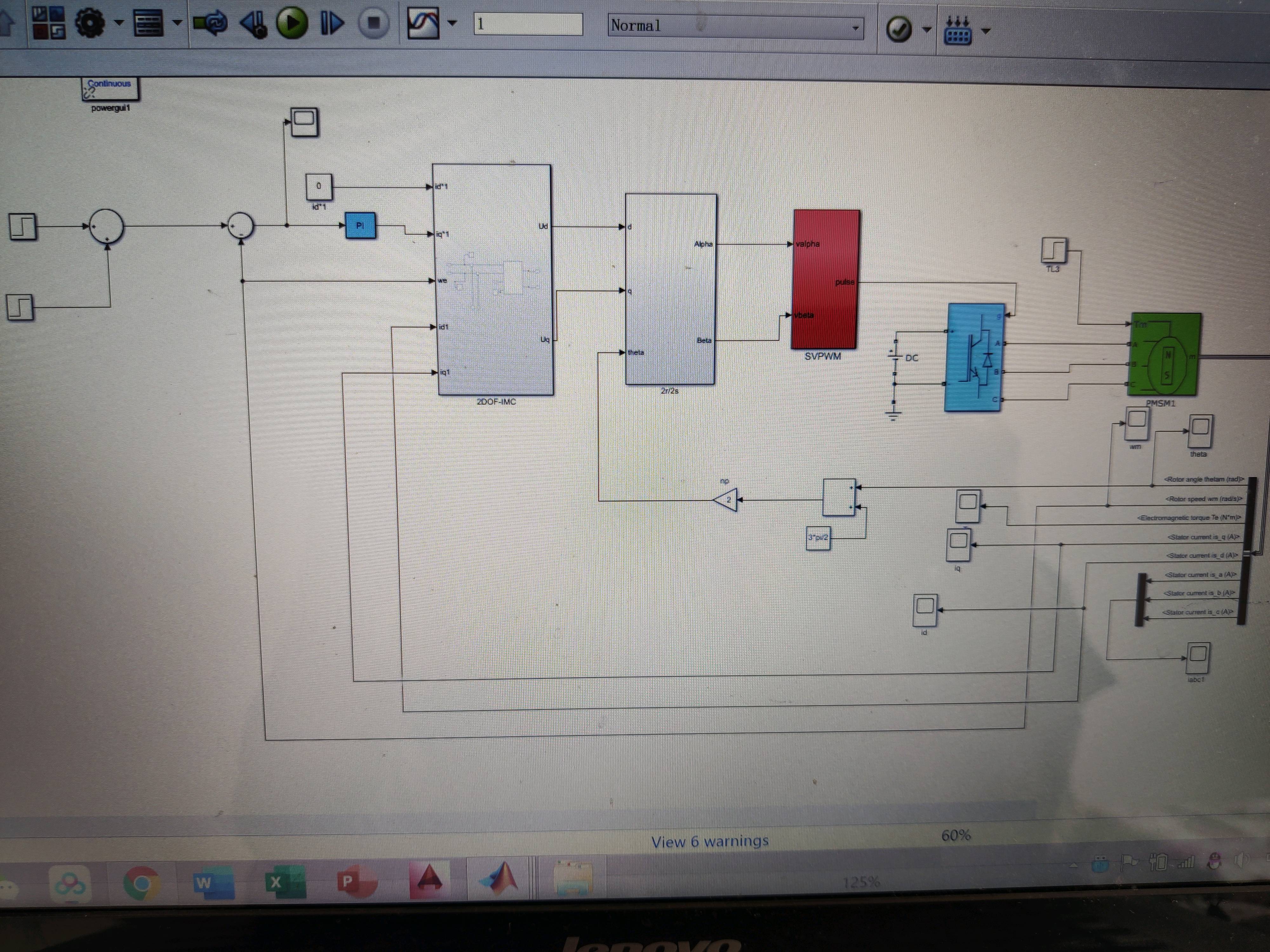The height and width of the screenshot is (952, 1270).
Task: Click the Electromagnetic torque Te signal label
Action: pos(1189,518)
